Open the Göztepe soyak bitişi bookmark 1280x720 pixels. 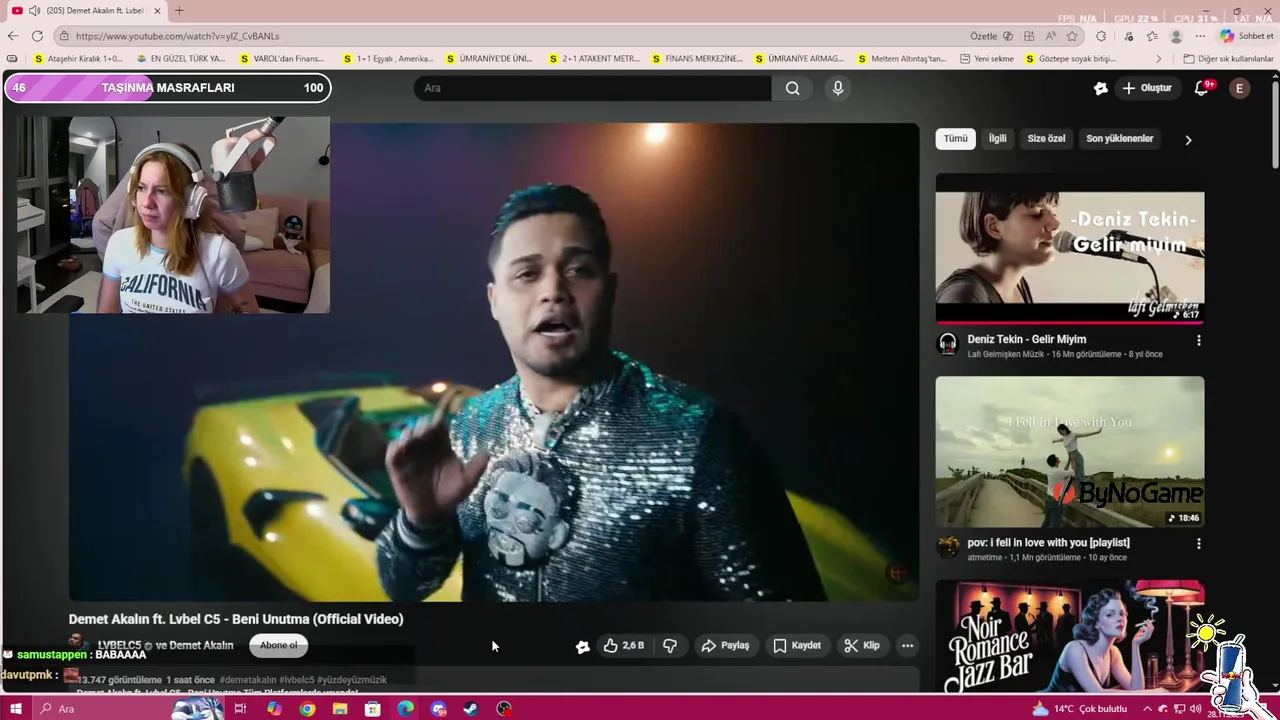point(1070,59)
